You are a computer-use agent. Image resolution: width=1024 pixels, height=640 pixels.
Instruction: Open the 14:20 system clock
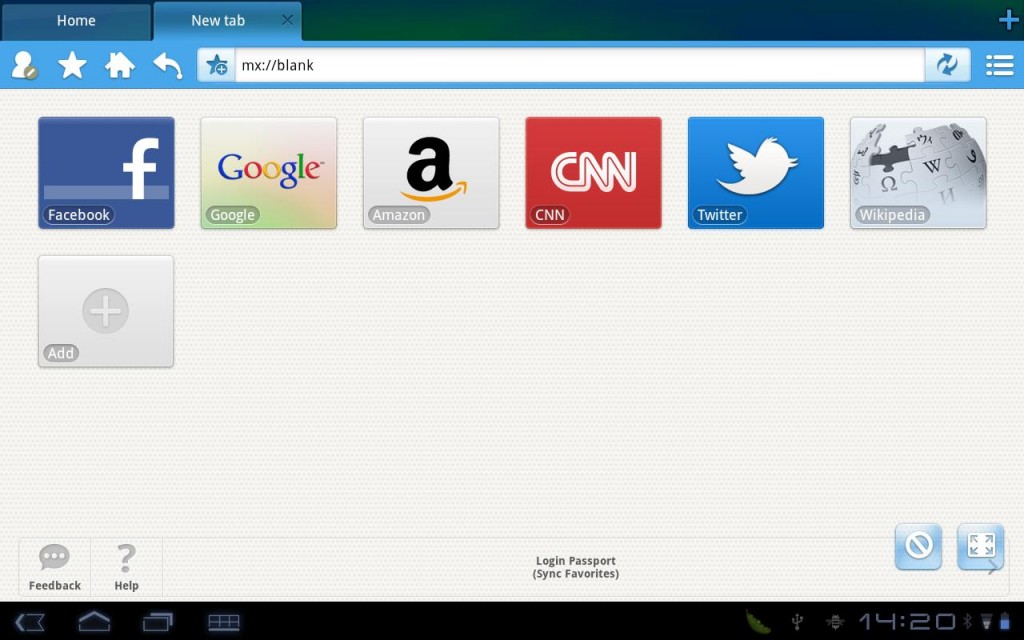(906, 621)
